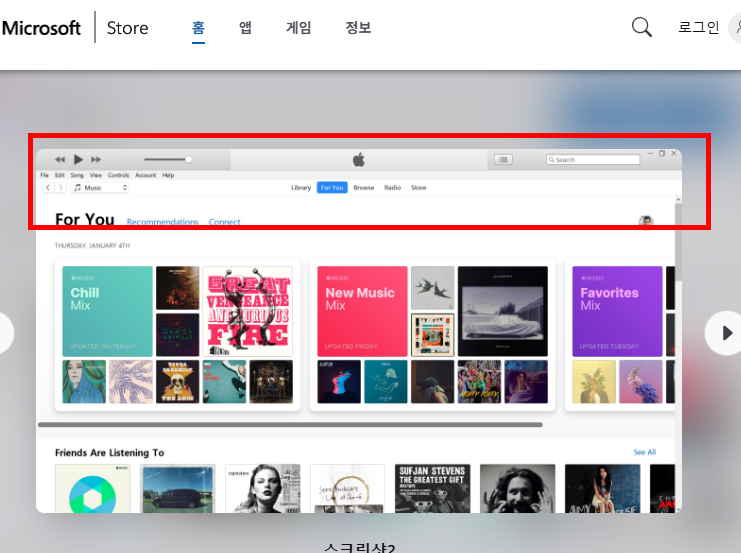Viewport: 741px width, 553px height.
Task: Open the iTunes Song menu
Action: pos(77,175)
